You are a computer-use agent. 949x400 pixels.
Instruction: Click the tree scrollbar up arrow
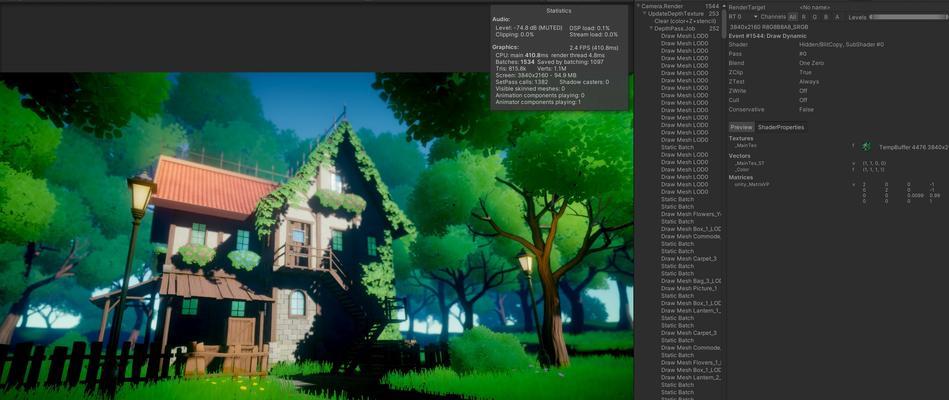pos(724,5)
